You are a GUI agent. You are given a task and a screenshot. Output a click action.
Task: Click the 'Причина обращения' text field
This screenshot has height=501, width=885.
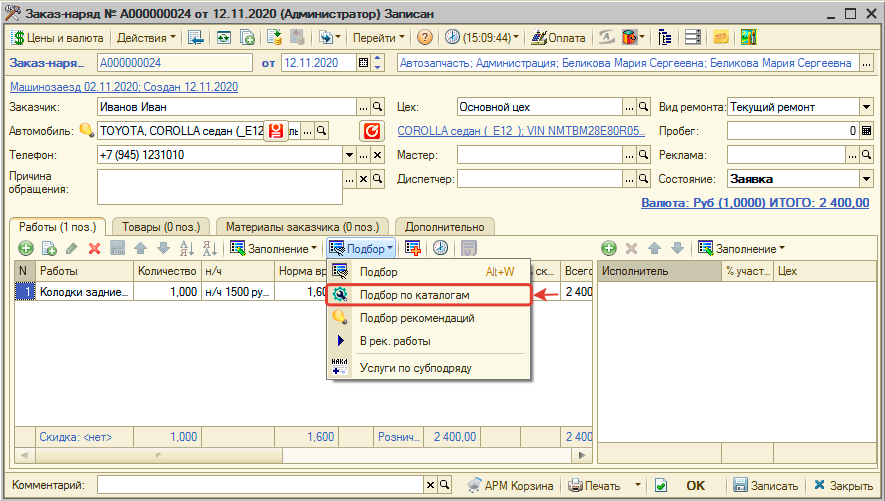[220, 187]
